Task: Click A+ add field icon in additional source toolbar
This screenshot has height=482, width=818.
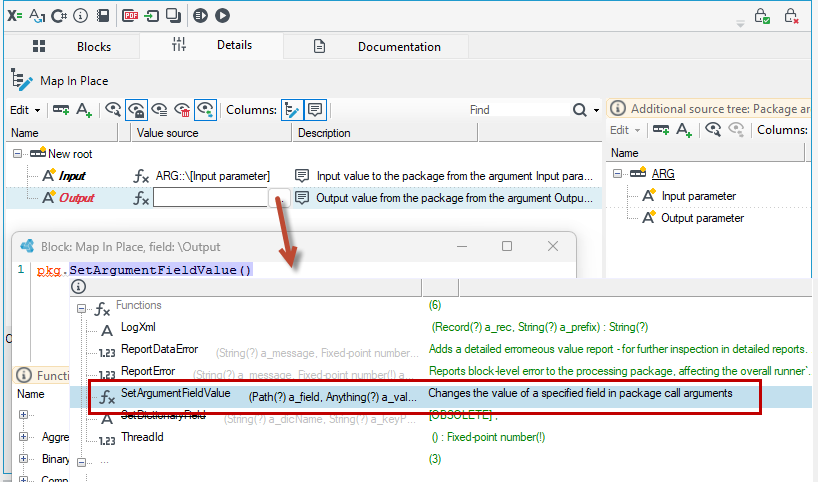Action: point(684,130)
